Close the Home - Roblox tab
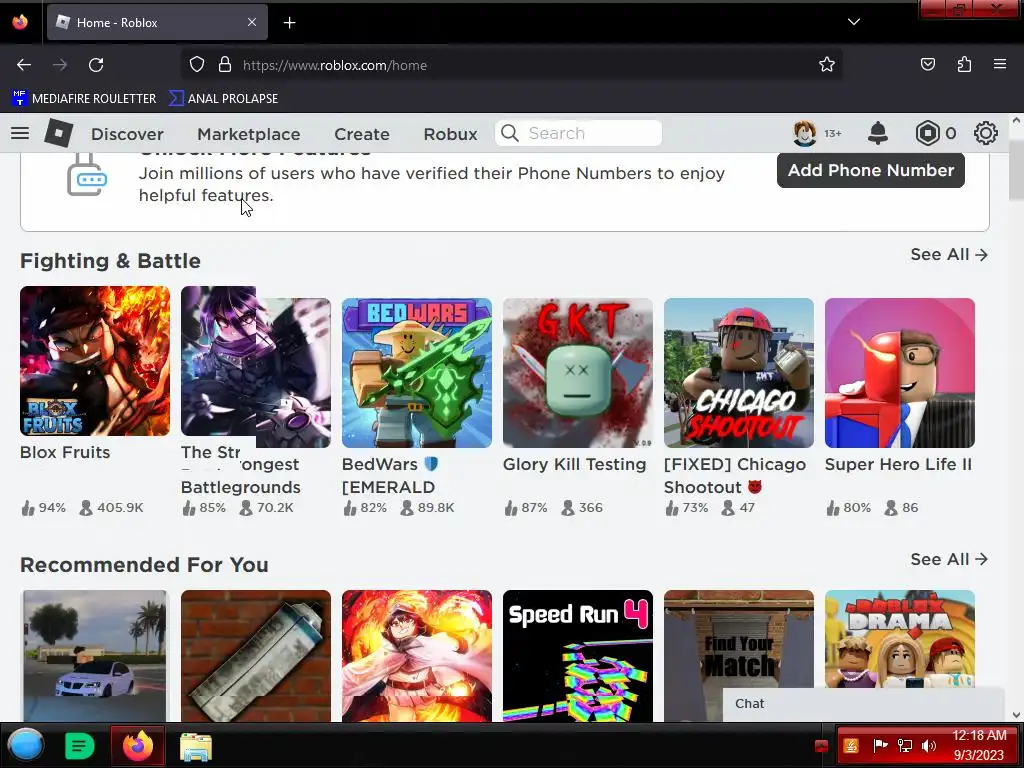The image size is (1024, 768). pyautogui.click(x=252, y=22)
